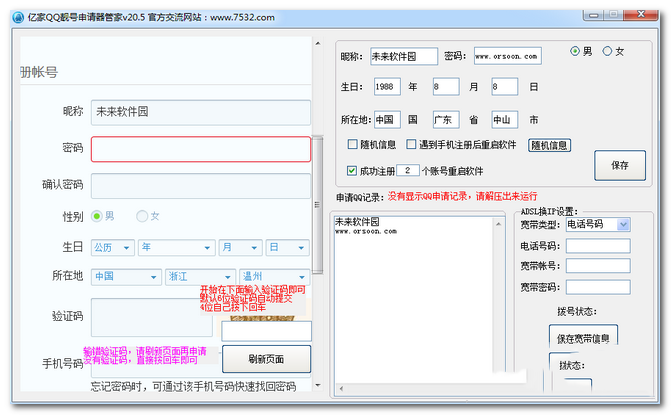Toggle 遇到手机注册后重启软件 checkbox
671x415 pixels.
[x=411, y=145]
